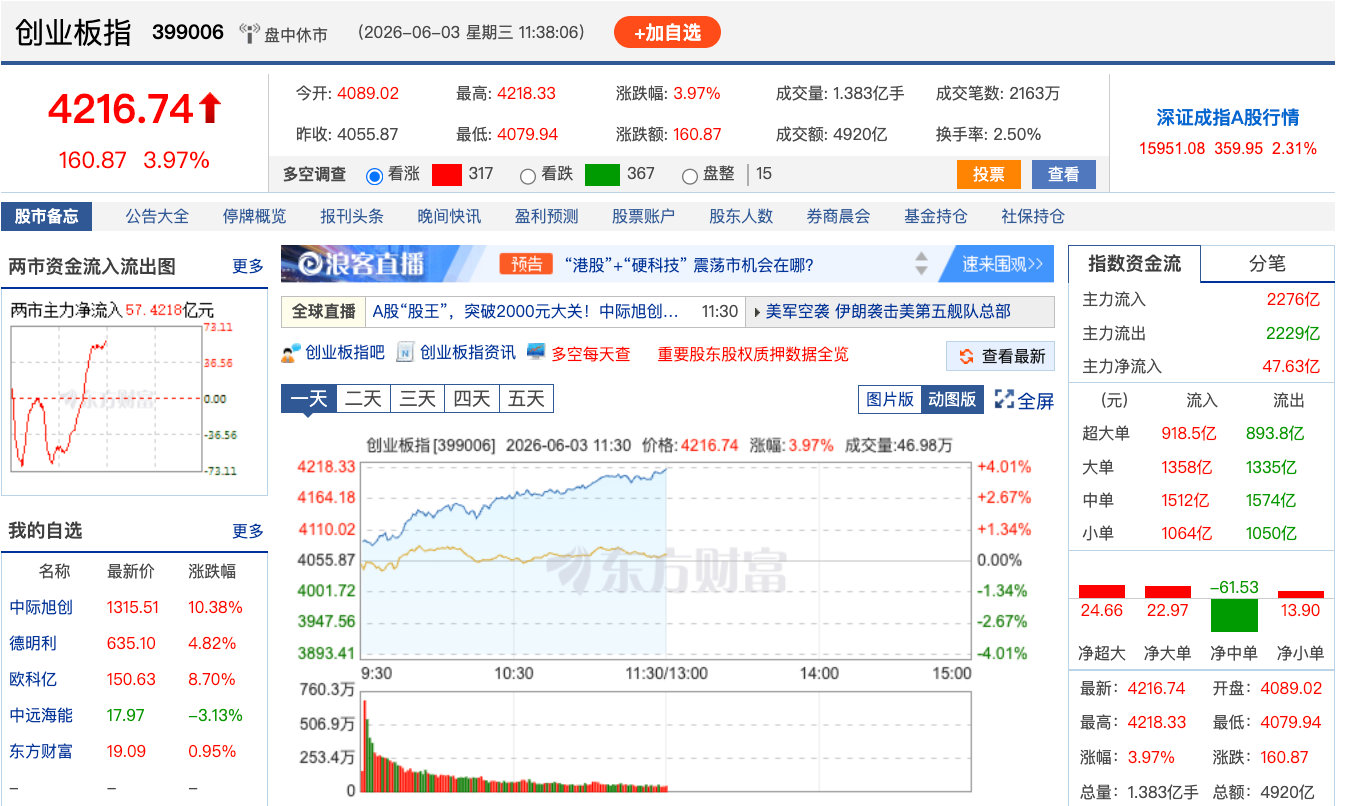Open the 社保持仓 link
The width and height of the screenshot is (1346, 806).
point(1033,216)
